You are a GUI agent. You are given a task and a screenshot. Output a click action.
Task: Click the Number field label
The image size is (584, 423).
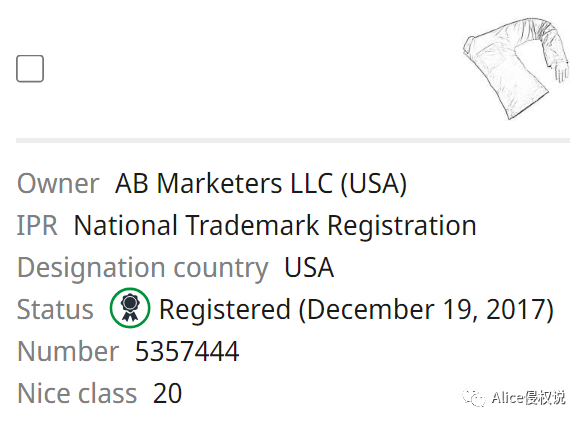tap(68, 351)
